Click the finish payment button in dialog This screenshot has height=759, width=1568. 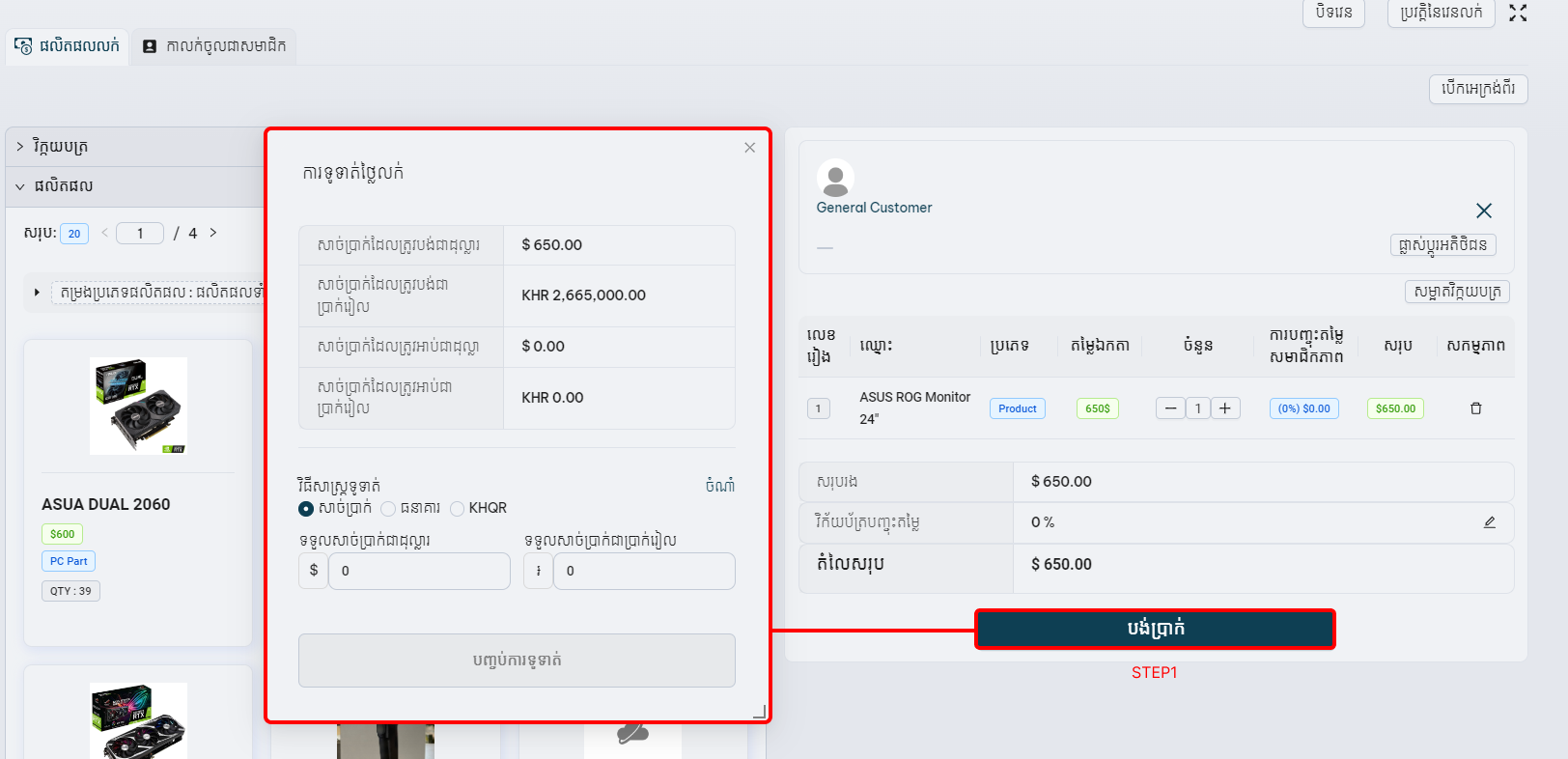click(x=517, y=661)
